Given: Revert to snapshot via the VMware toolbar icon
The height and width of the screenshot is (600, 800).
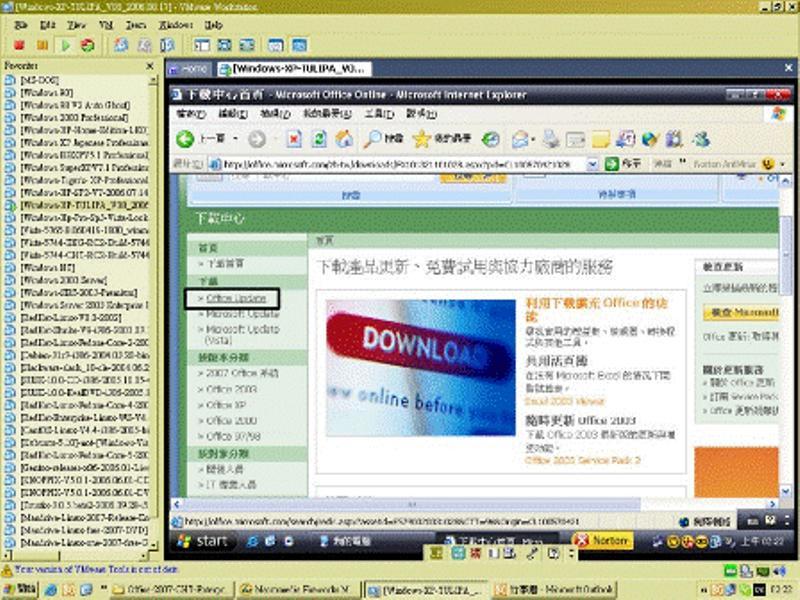Looking at the screenshot, I should coord(144,45).
